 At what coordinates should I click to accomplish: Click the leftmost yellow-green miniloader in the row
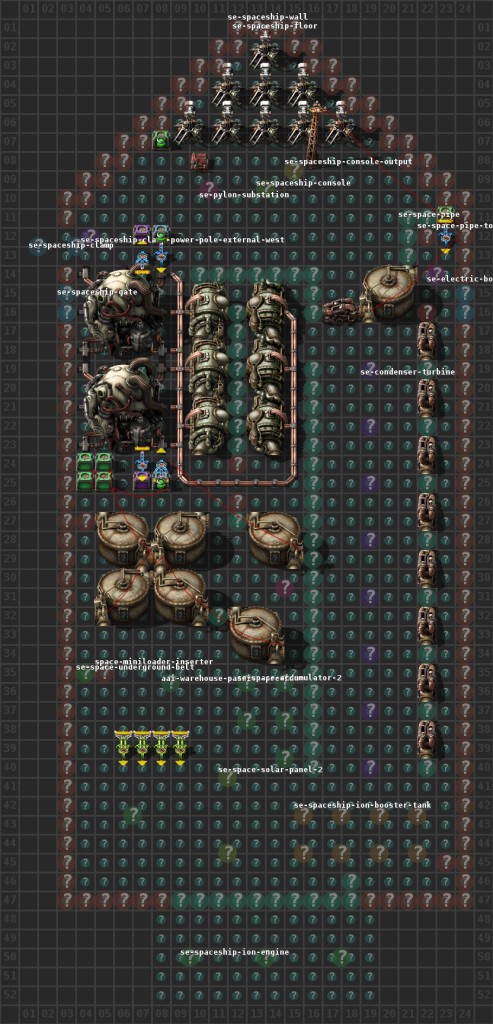tap(123, 746)
